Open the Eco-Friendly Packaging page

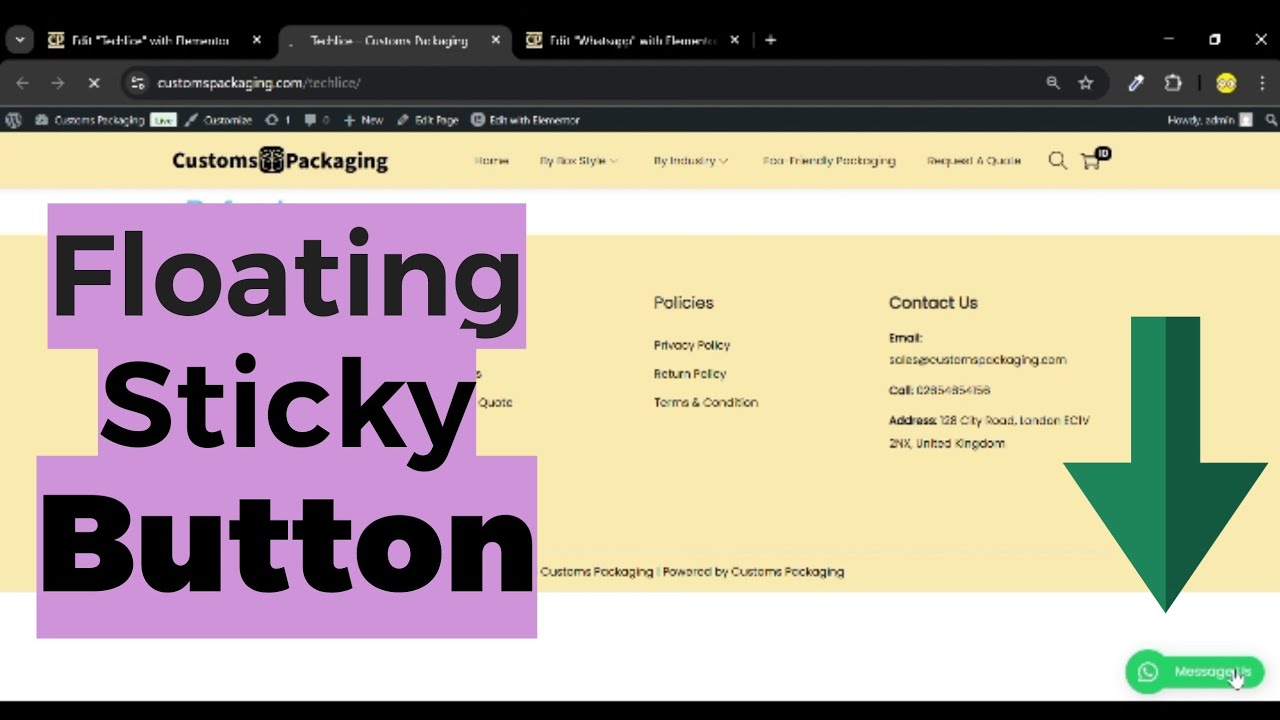(829, 161)
